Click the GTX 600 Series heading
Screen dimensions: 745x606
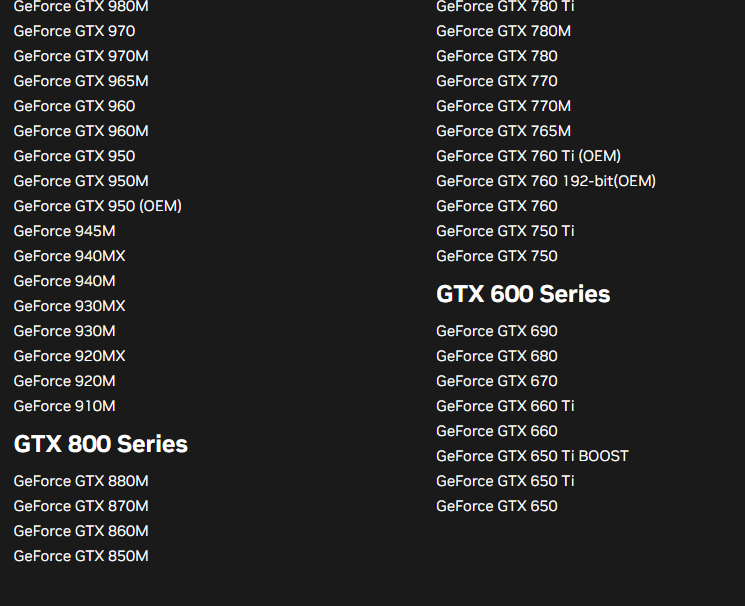click(523, 294)
